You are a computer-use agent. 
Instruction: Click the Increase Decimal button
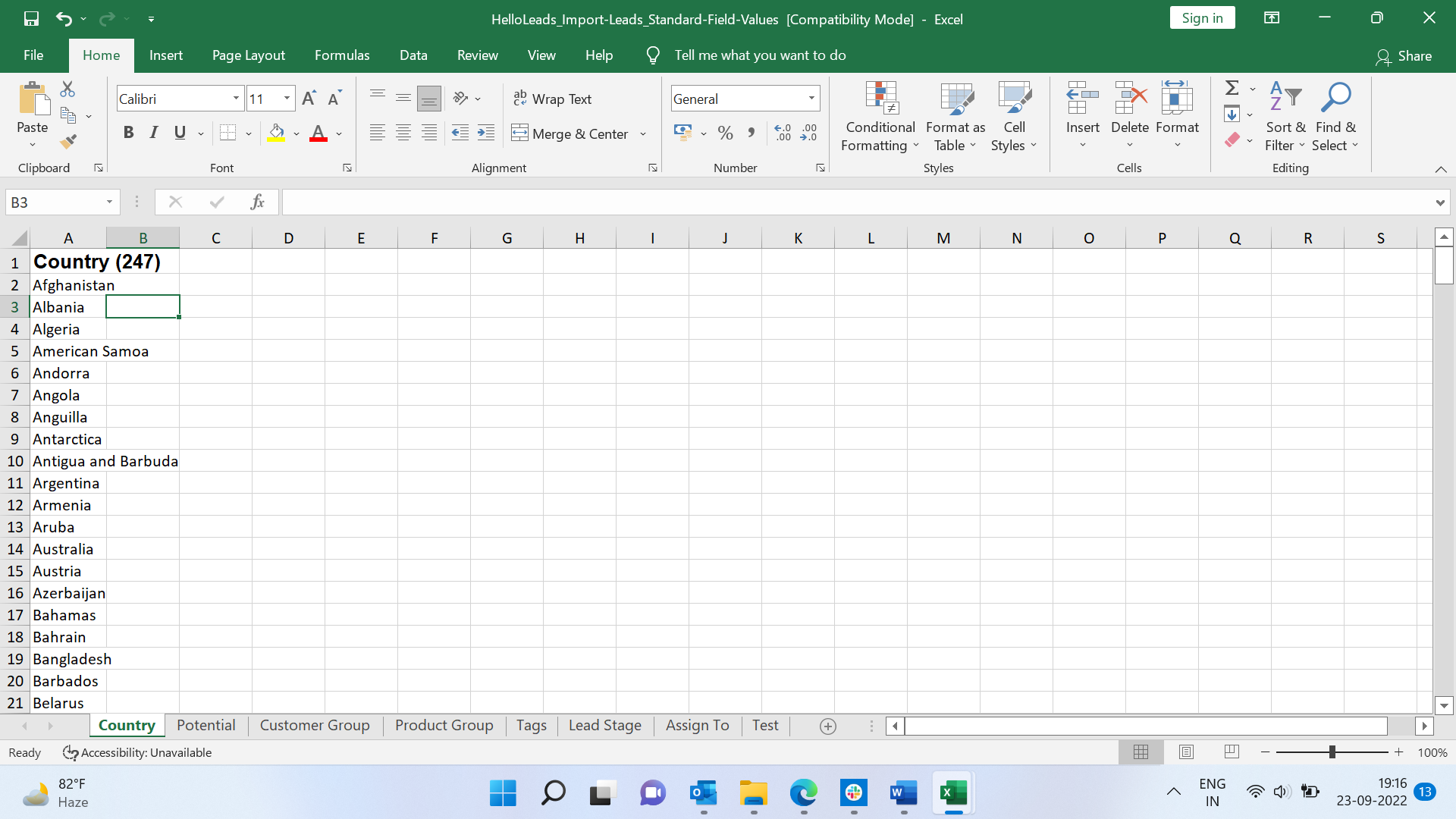[x=783, y=131]
